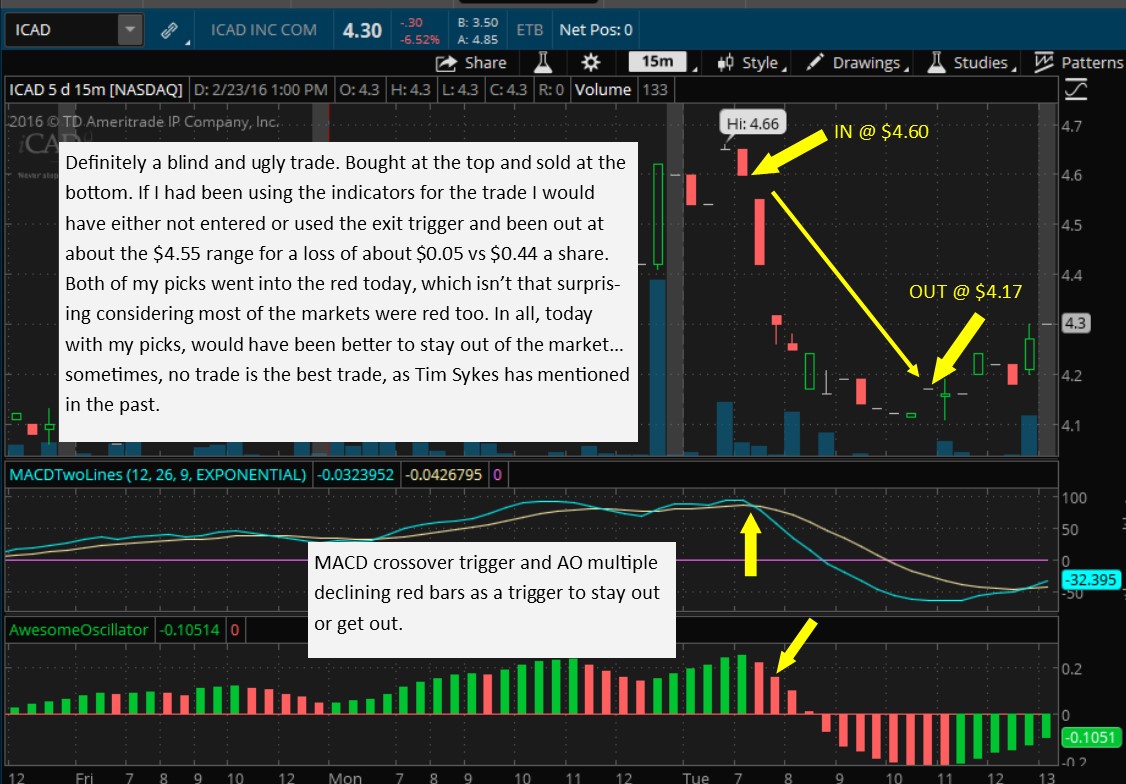Click the MACD signal value -0.0426795

444,475
